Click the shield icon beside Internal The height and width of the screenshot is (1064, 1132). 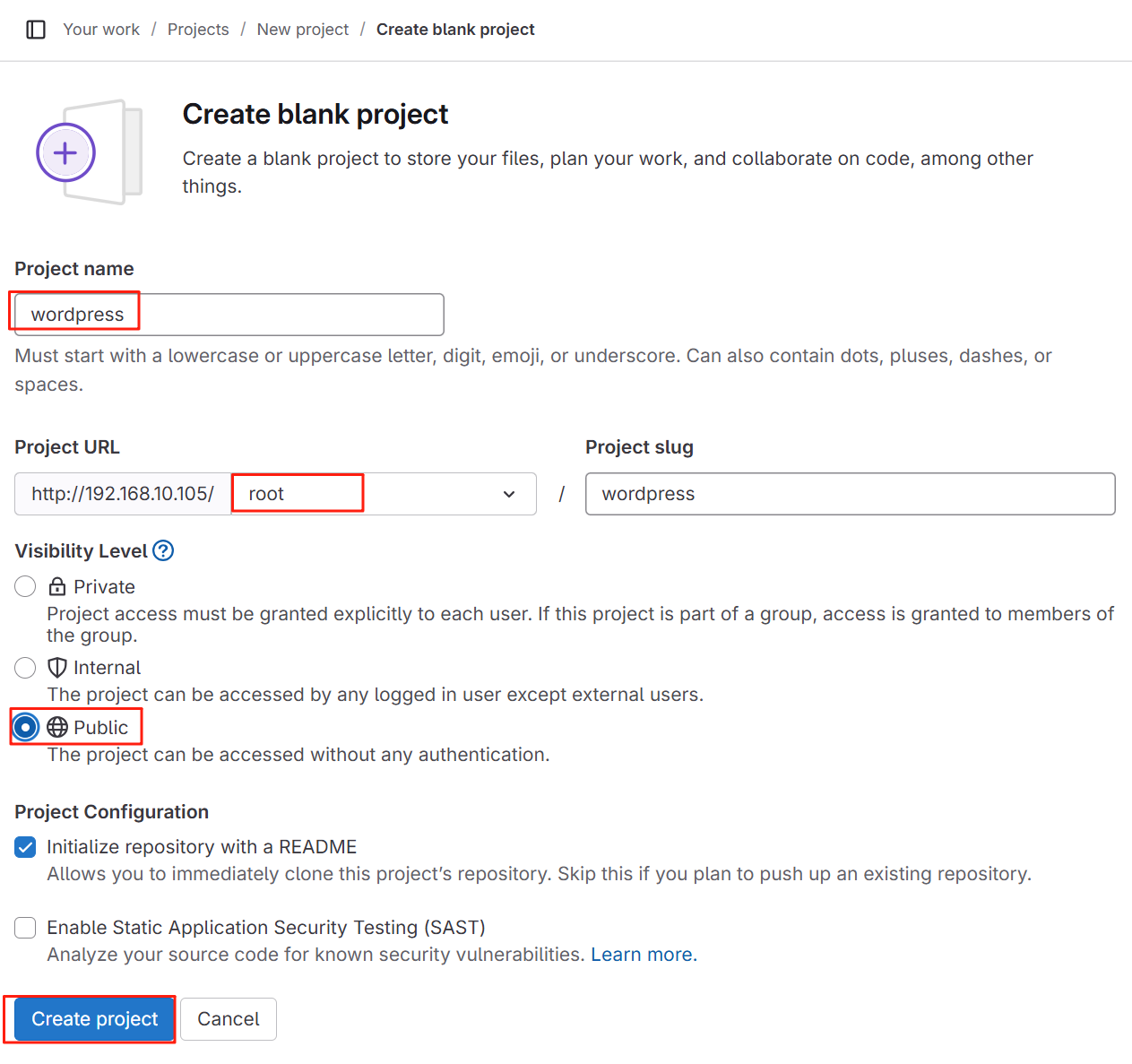point(57,667)
